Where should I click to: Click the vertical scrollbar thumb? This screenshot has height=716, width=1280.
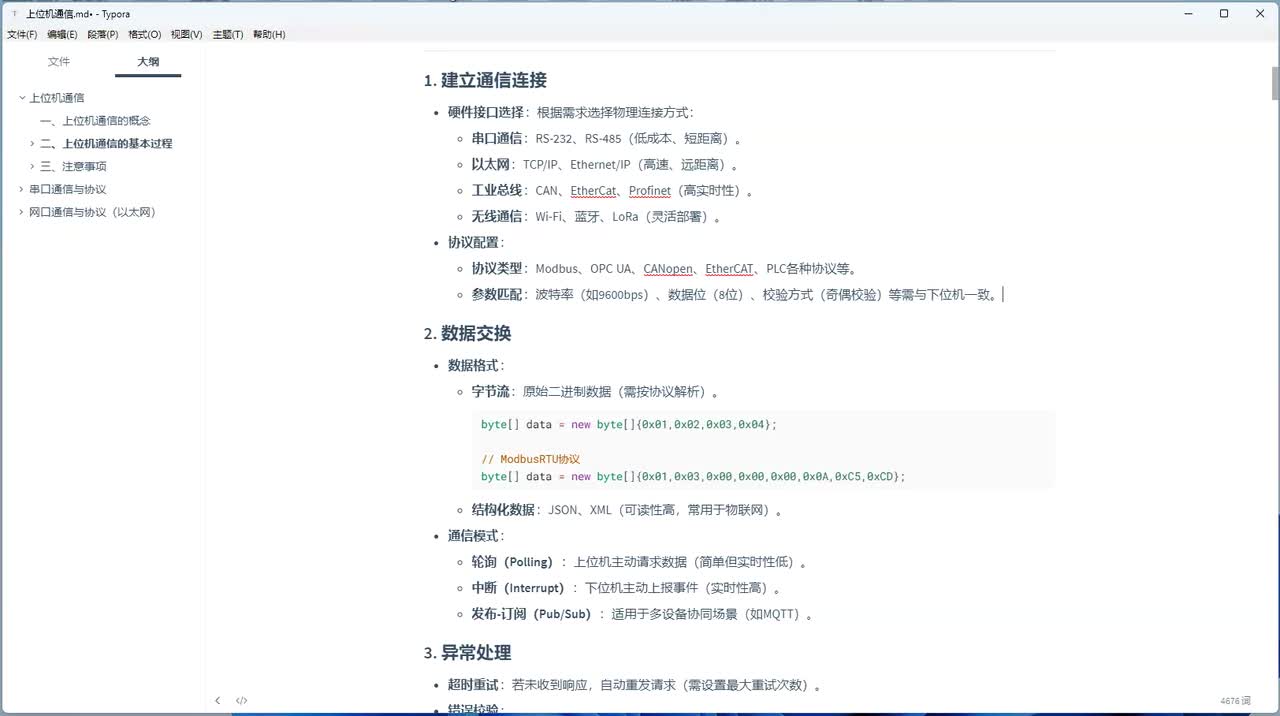point(1275,85)
